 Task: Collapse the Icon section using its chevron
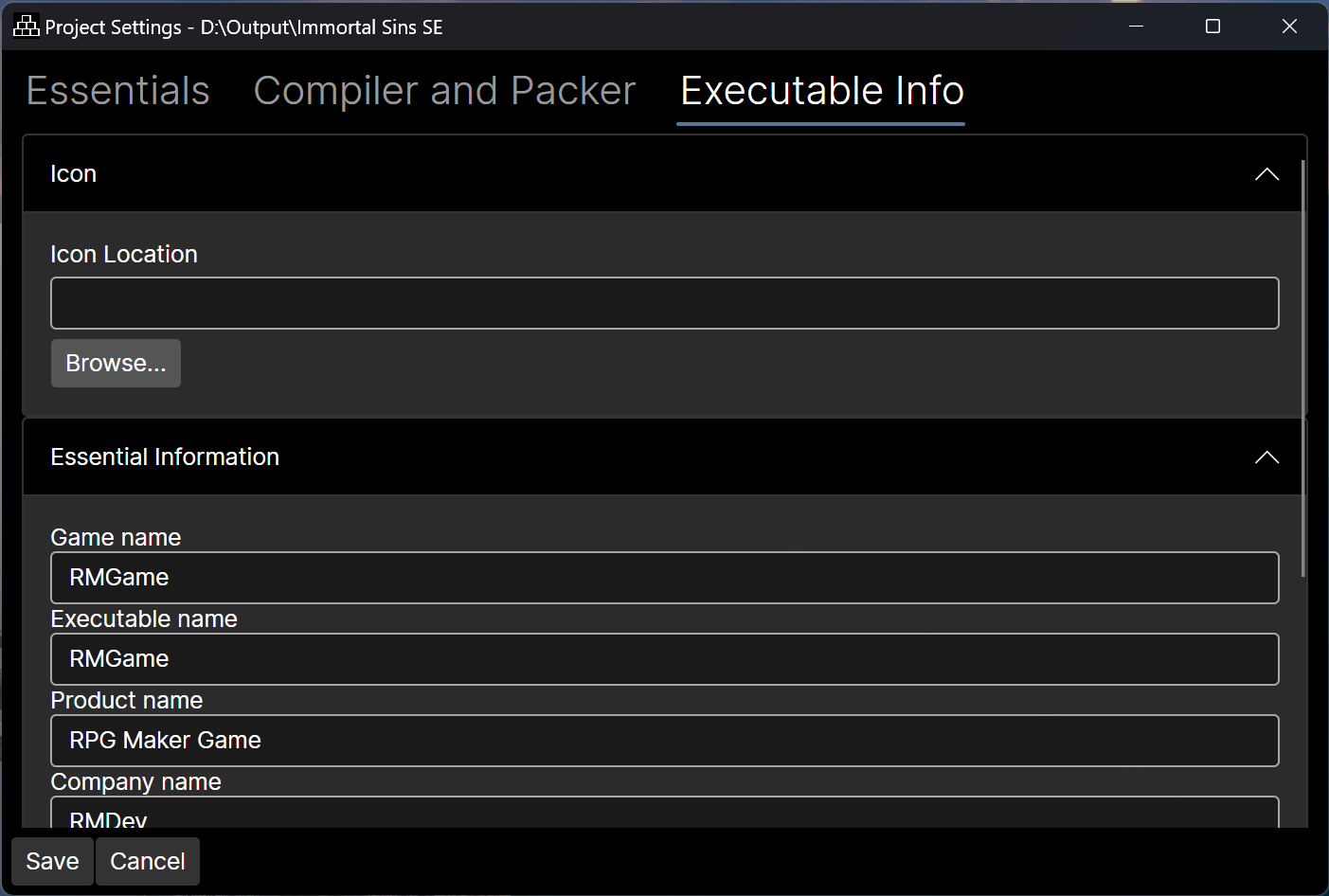click(x=1266, y=174)
